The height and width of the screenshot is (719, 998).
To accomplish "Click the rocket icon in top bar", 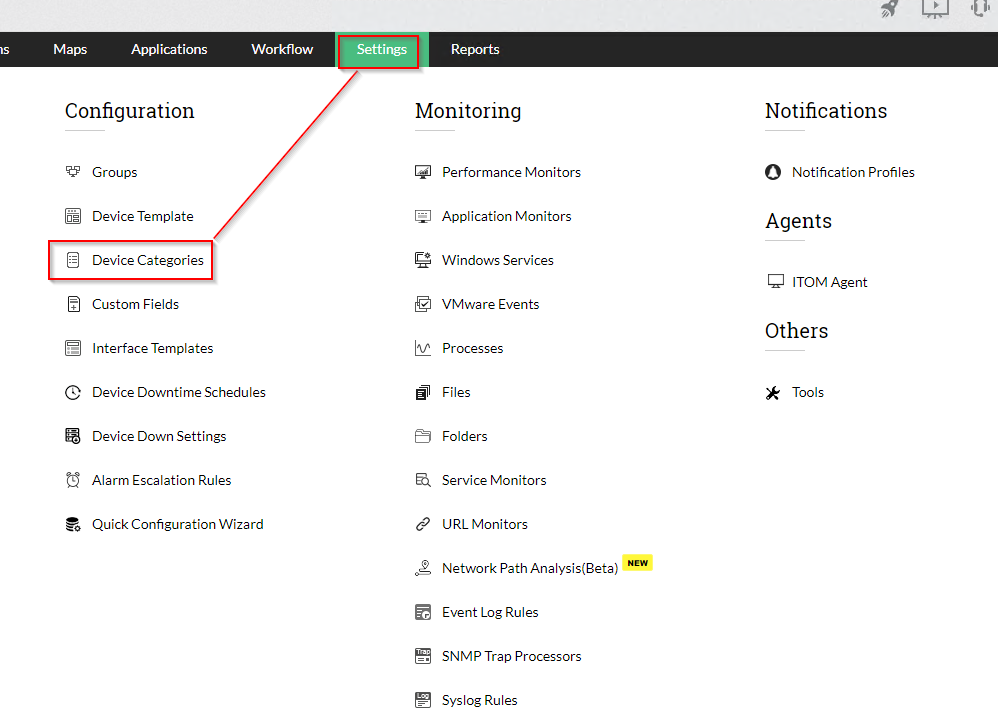I will (x=889, y=9).
